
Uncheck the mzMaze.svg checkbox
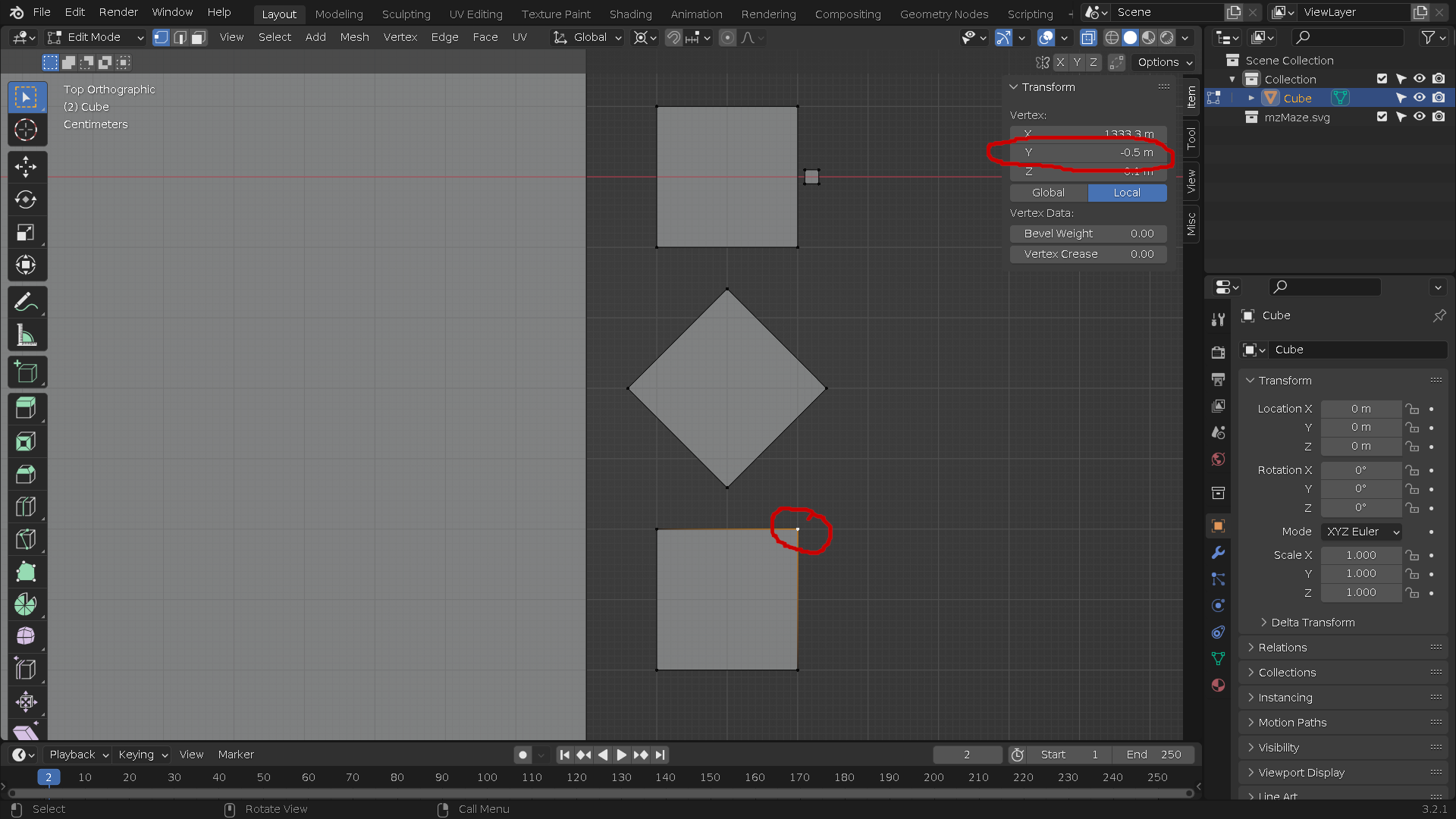click(1382, 117)
